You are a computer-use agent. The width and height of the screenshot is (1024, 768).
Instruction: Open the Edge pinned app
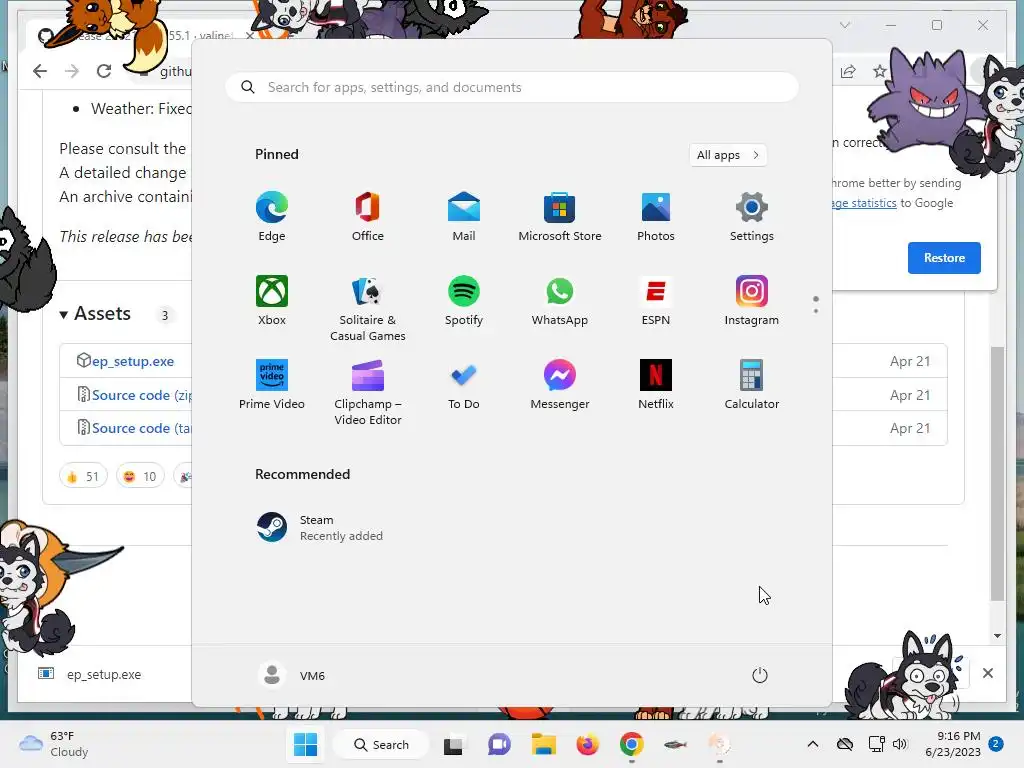[x=272, y=217]
